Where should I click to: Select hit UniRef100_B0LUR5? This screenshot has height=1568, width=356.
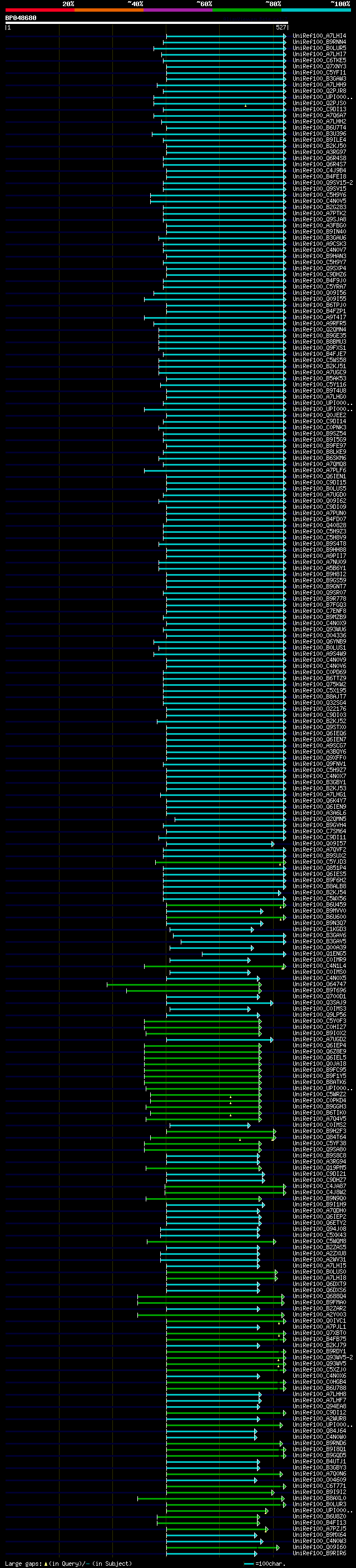(319, 48)
